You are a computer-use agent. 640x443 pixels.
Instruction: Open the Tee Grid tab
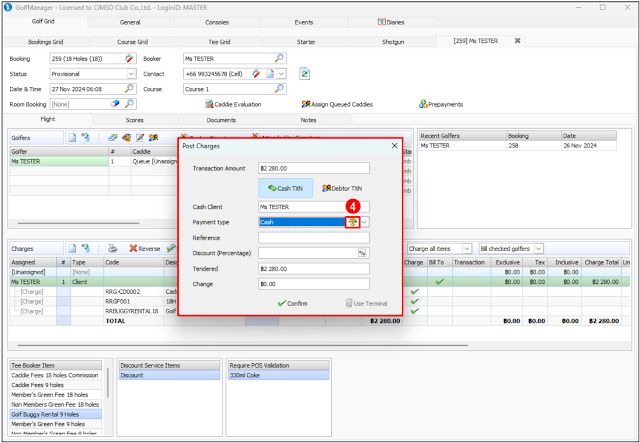pyautogui.click(x=219, y=42)
